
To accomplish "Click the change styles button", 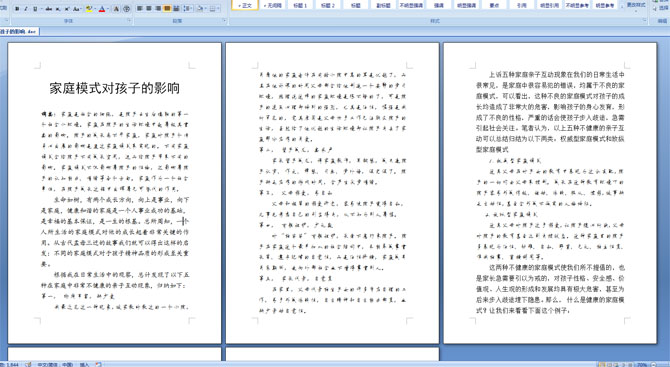I will tap(636, 5).
